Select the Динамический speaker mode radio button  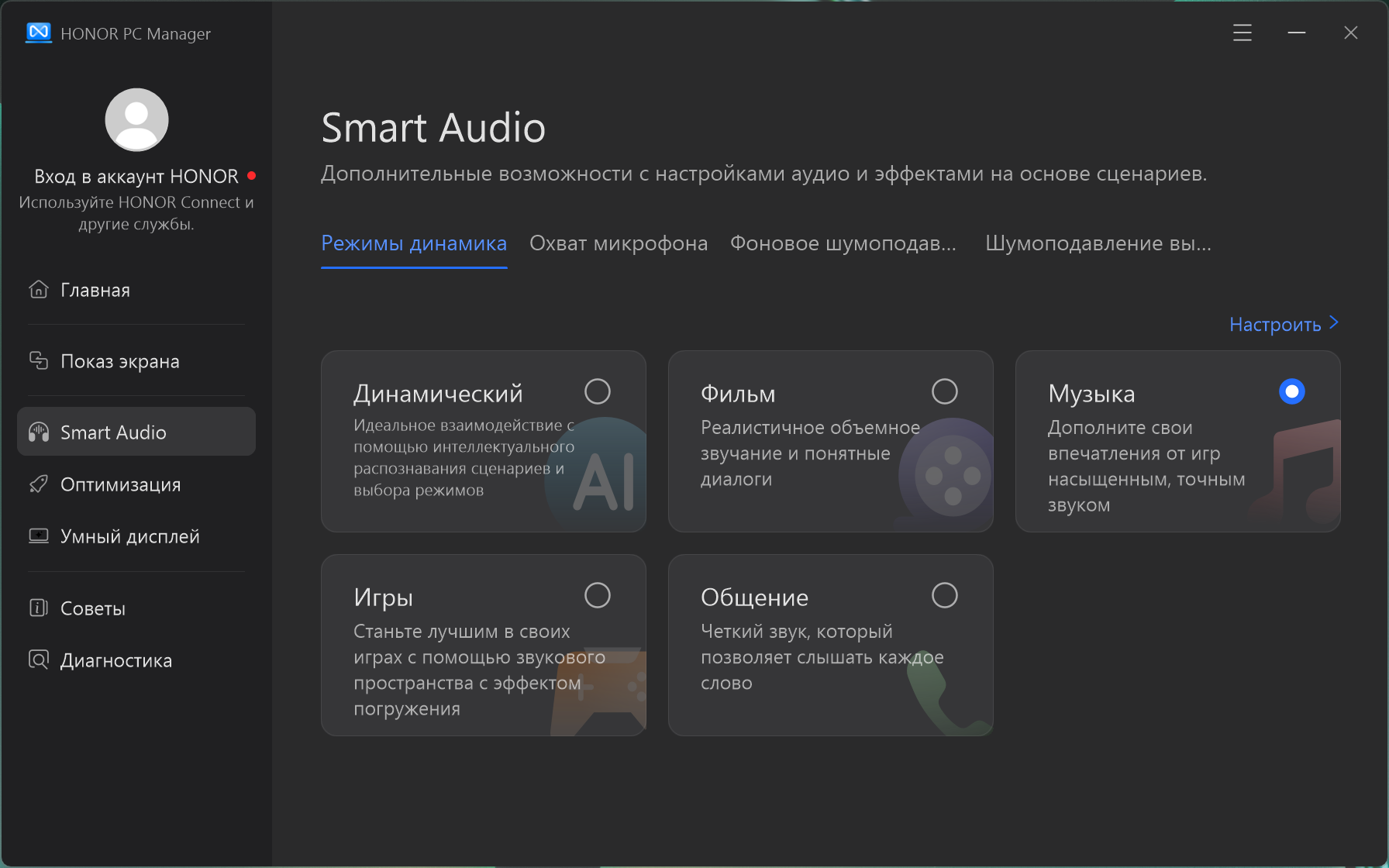(x=598, y=391)
